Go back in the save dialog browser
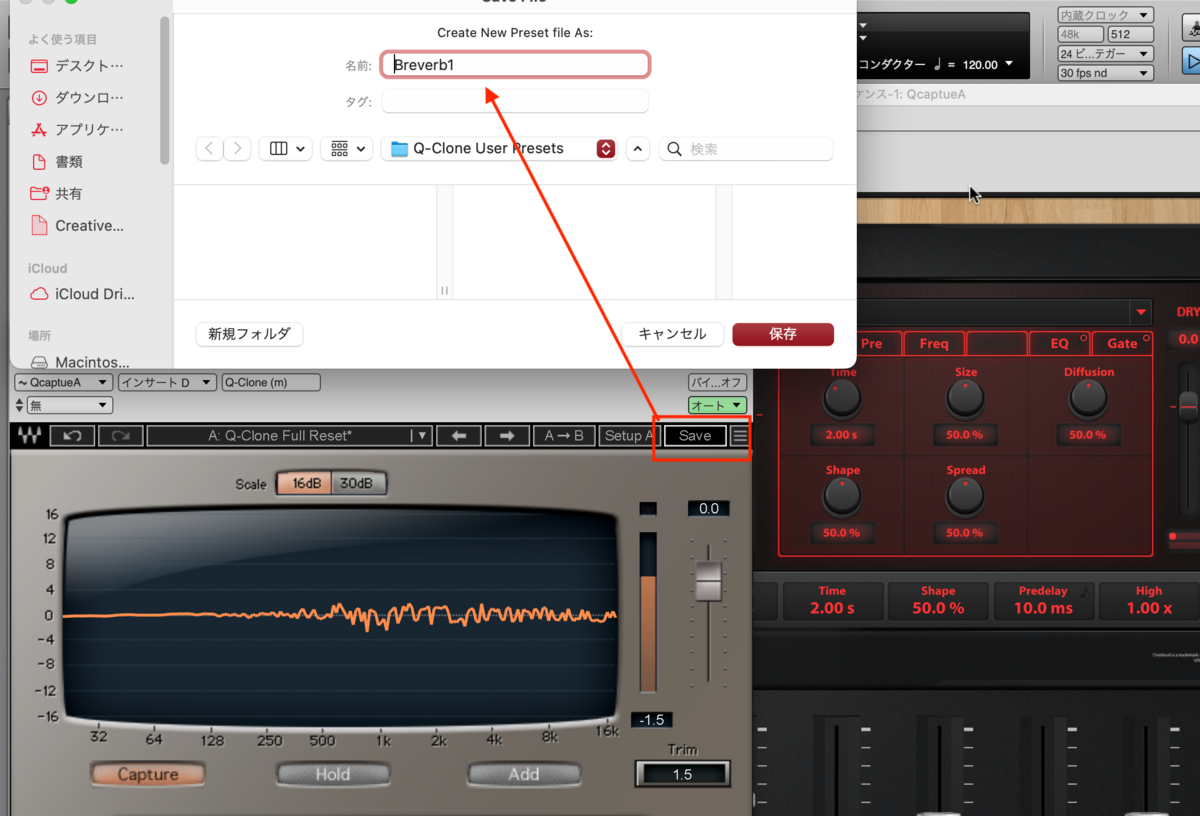The image size is (1200, 816). [x=209, y=148]
